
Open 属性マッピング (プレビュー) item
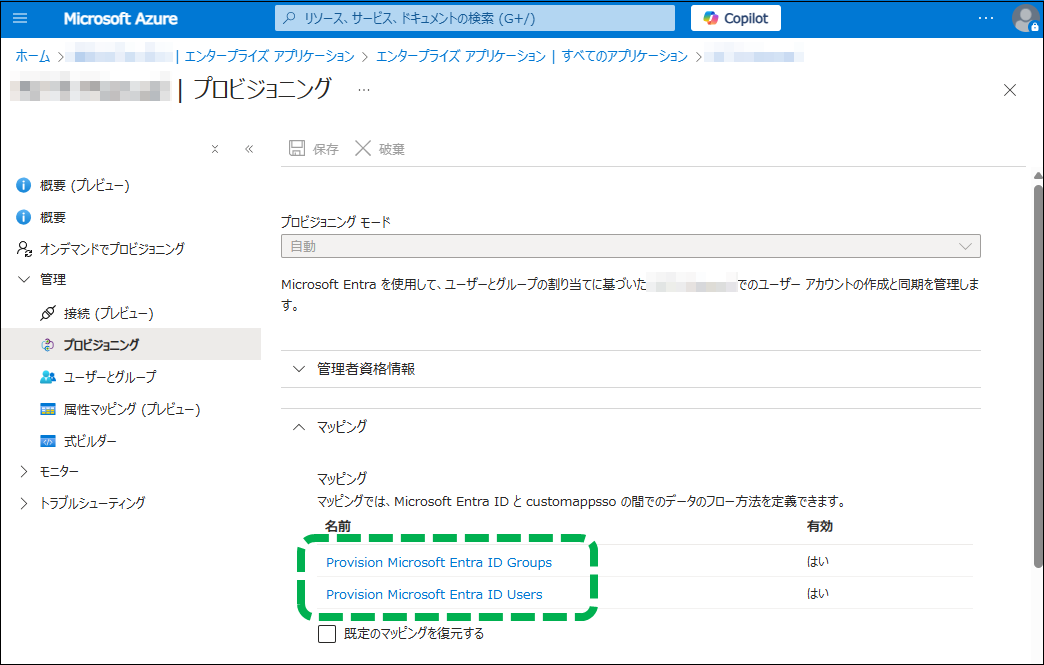click(x=132, y=409)
